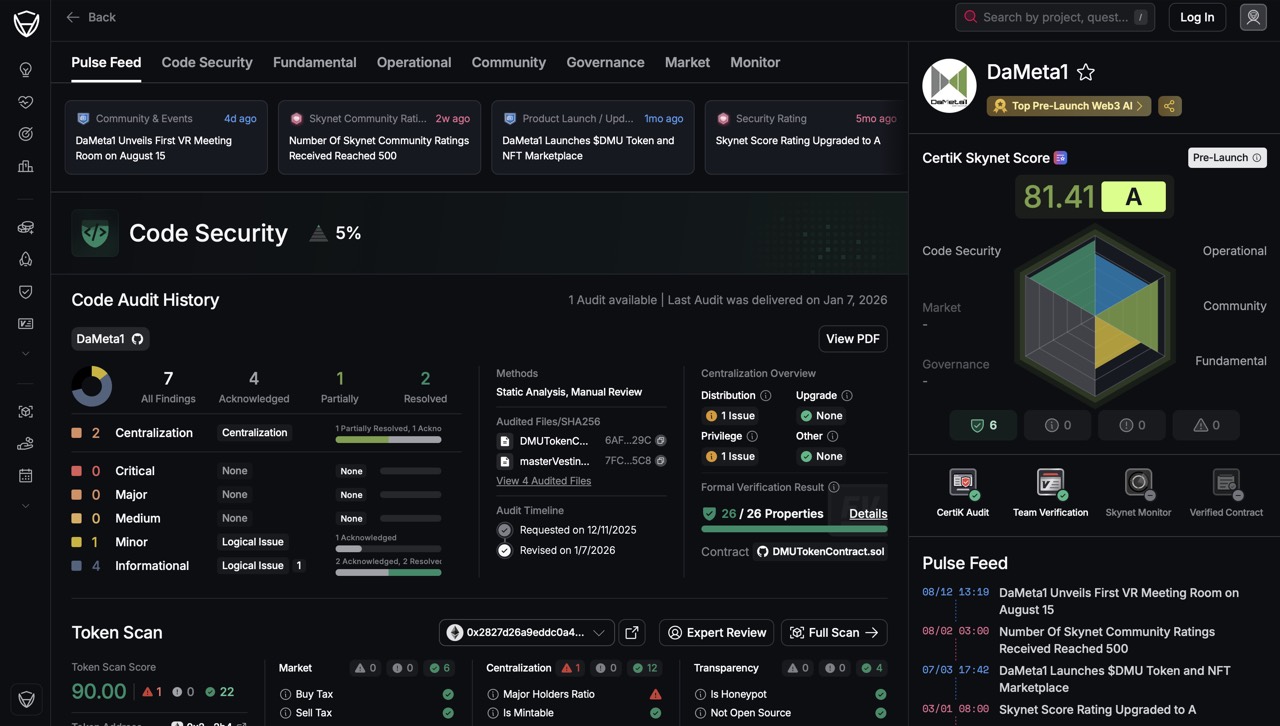Screen dimensions: 1280x726
Task: Click the Verified Contract badge icon
Action: click(1226, 483)
